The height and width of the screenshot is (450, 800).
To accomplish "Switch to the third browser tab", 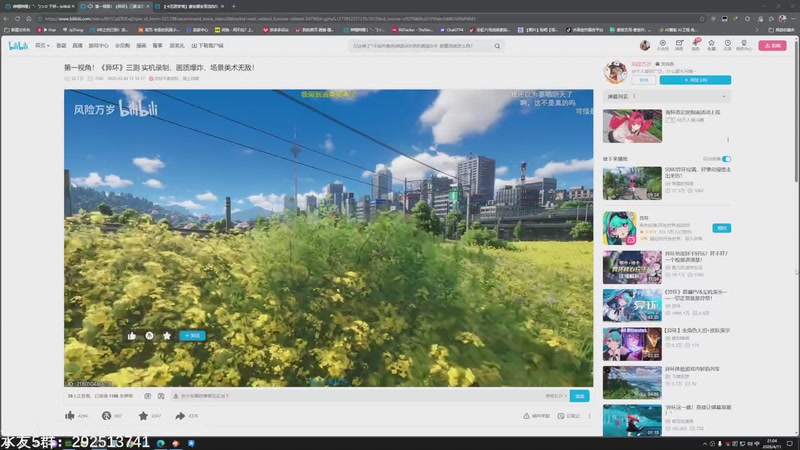I will [190, 6].
